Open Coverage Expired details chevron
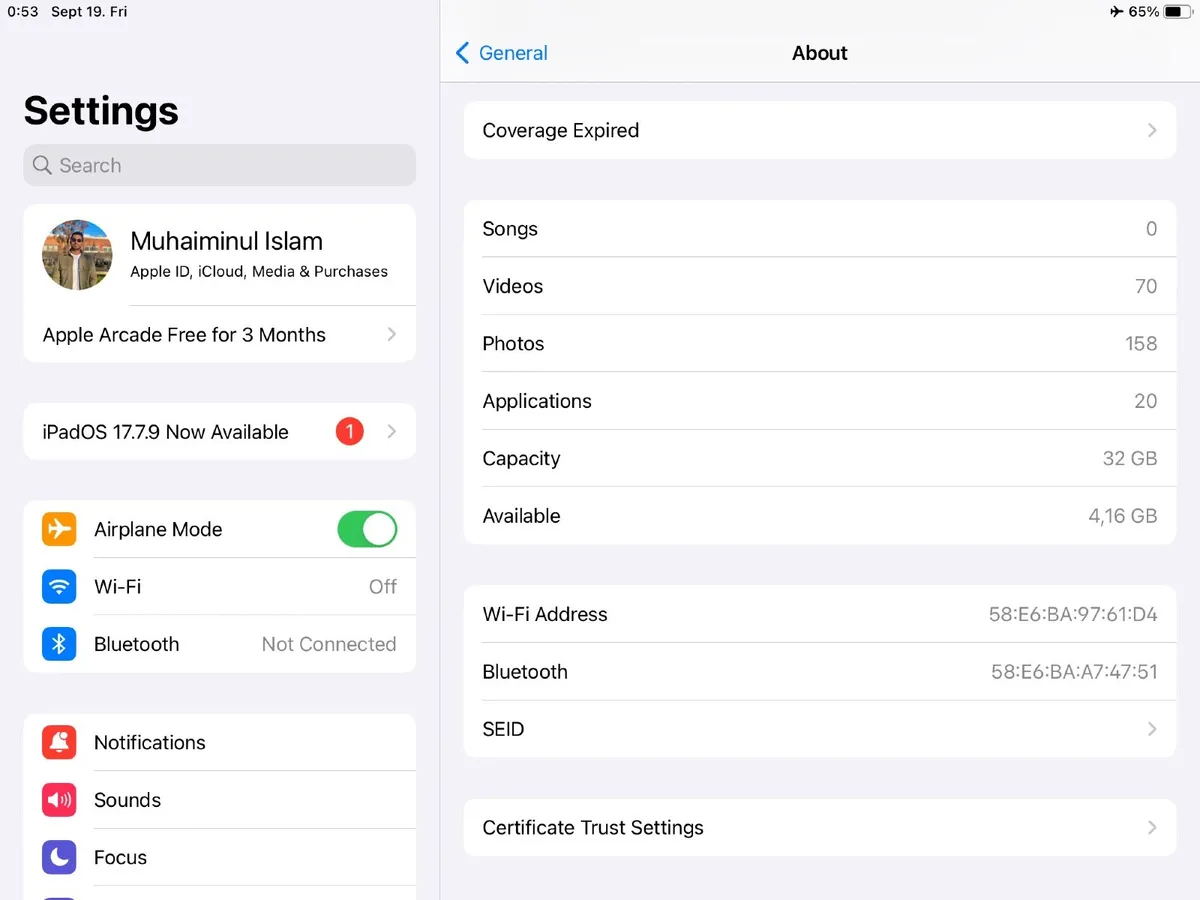 click(1152, 130)
